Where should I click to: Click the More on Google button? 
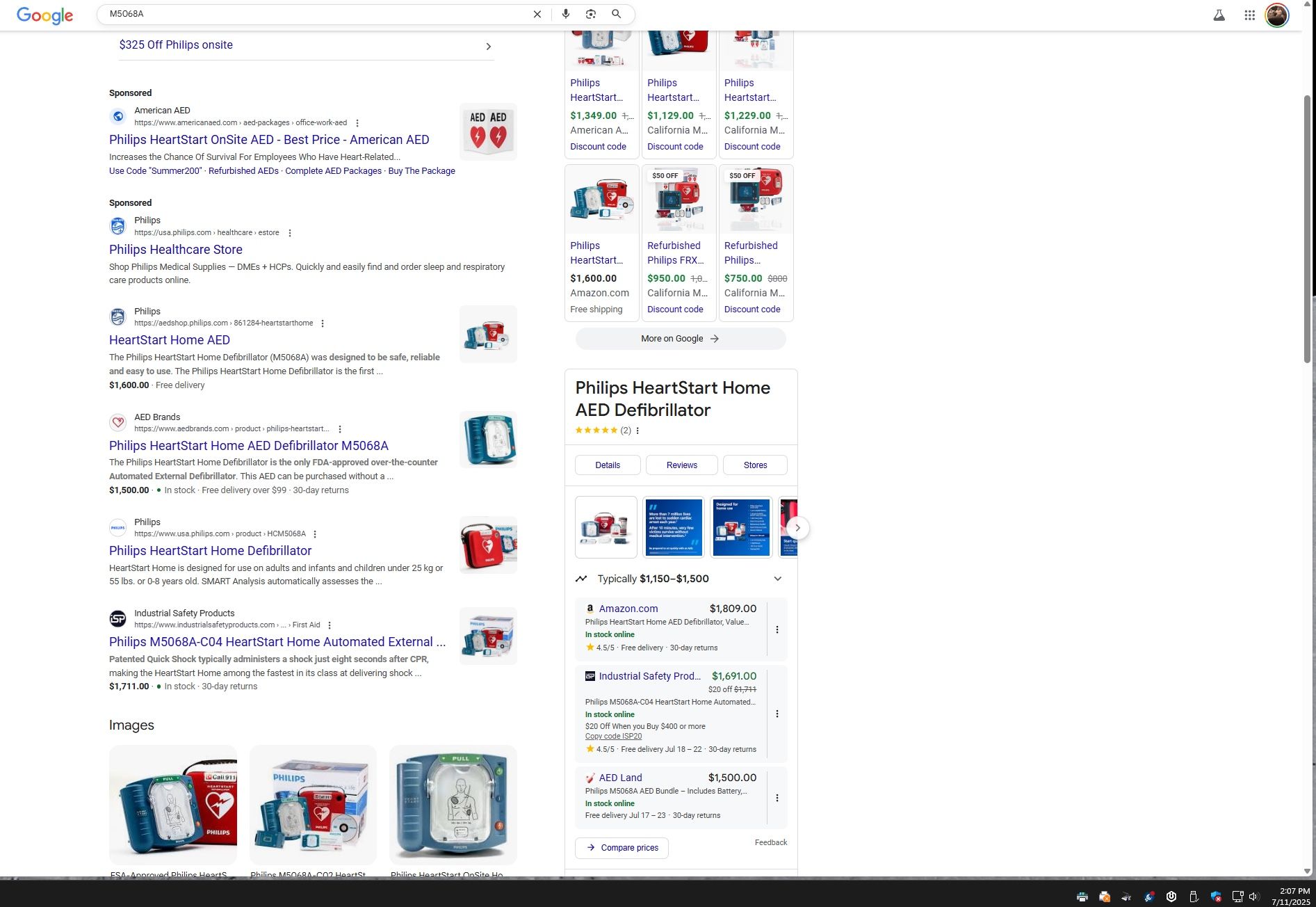[681, 339]
